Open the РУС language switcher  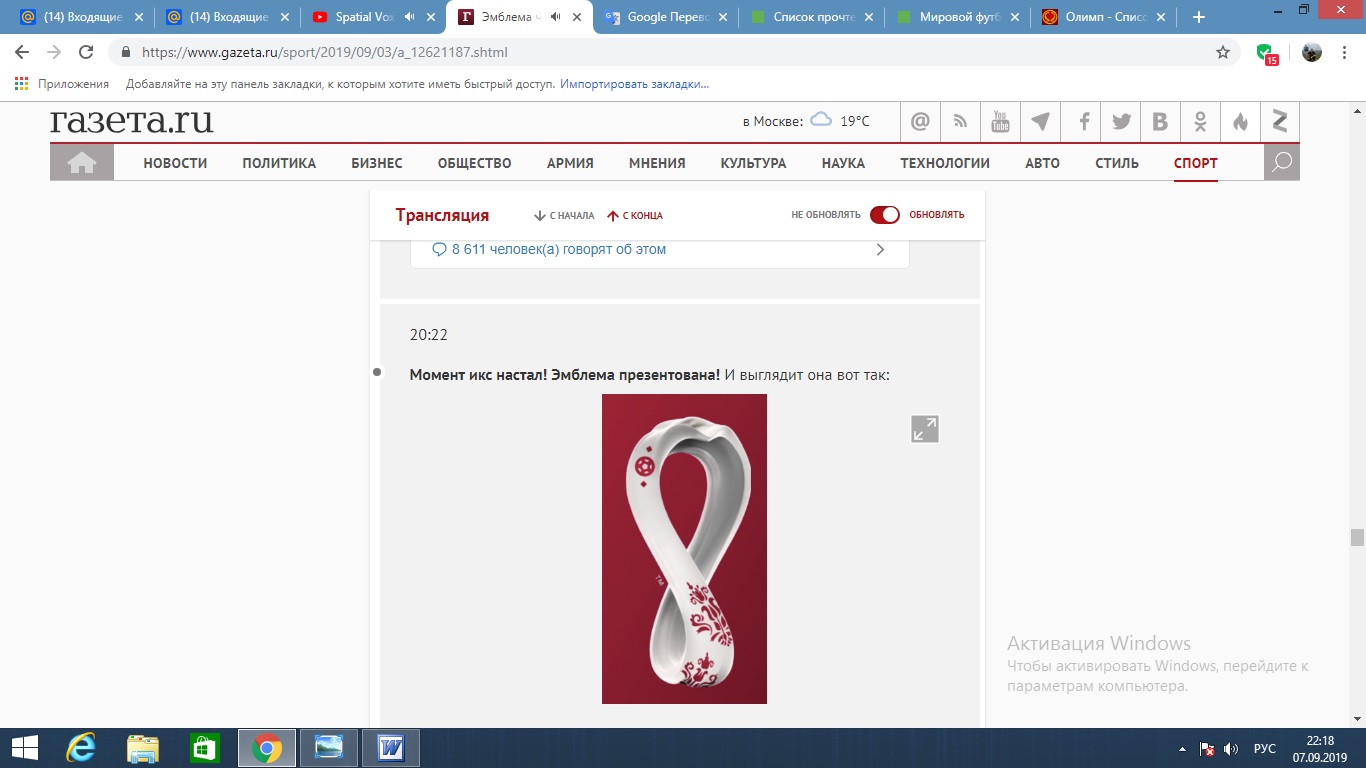point(1265,748)
